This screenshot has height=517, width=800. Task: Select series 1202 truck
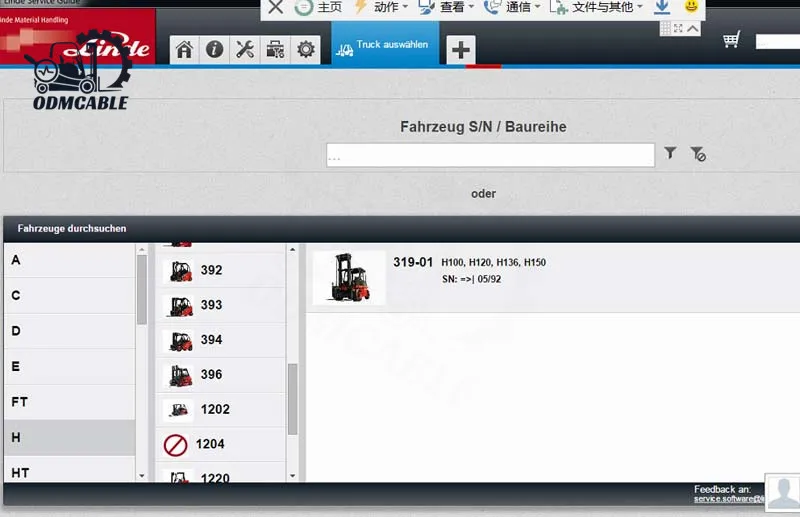click(220, 409)
